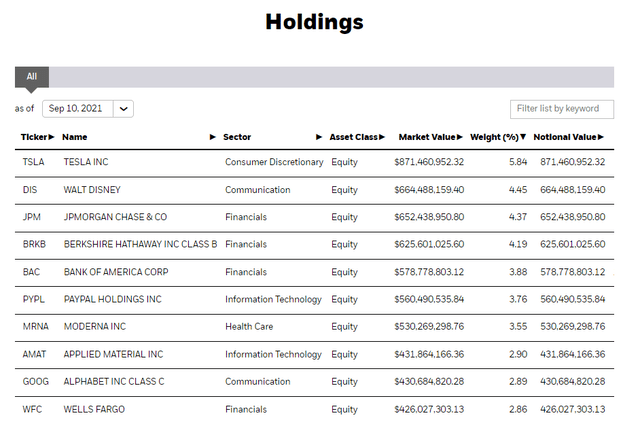Viewport: 640px width, 422px height.
Task: Select the TESLA INC name cell
Action: click(x=86, y=162)
